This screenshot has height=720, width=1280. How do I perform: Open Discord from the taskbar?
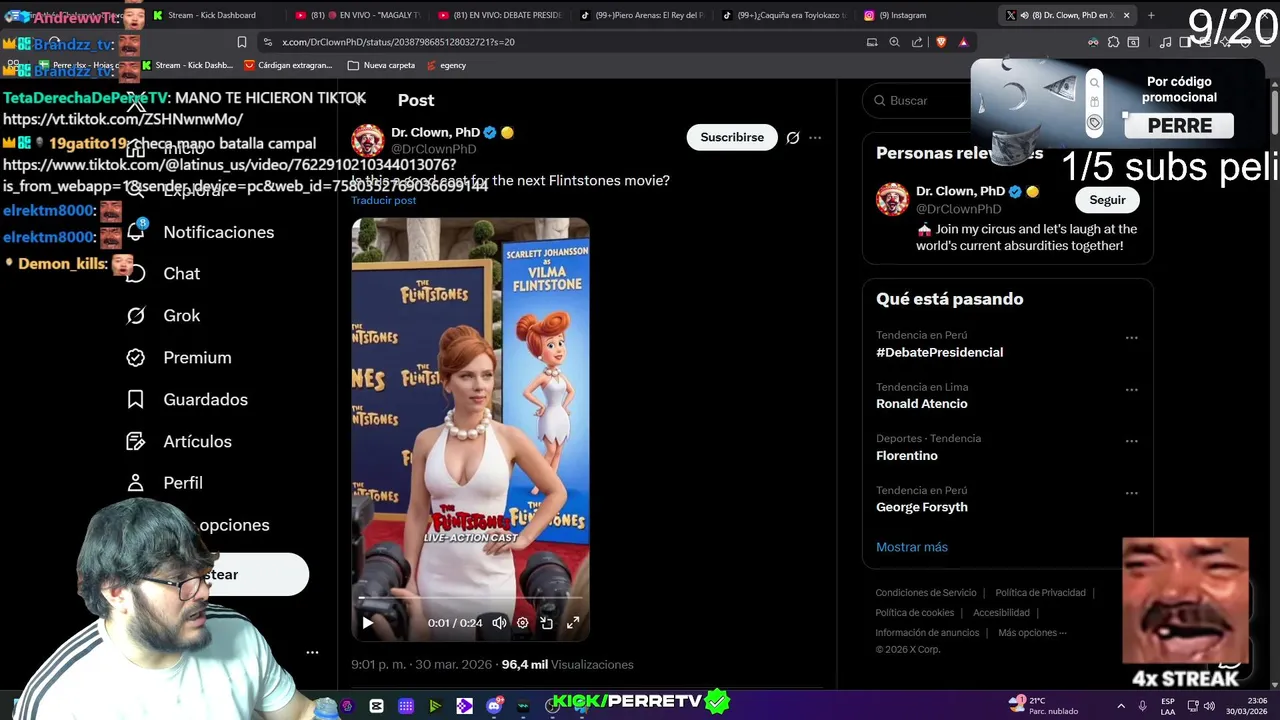[493, 706]
